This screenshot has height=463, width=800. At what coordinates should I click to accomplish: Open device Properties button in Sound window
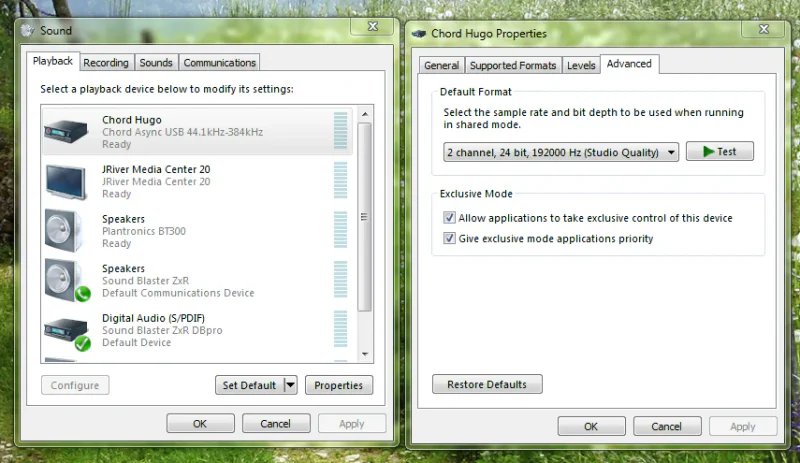coord(339,385)
